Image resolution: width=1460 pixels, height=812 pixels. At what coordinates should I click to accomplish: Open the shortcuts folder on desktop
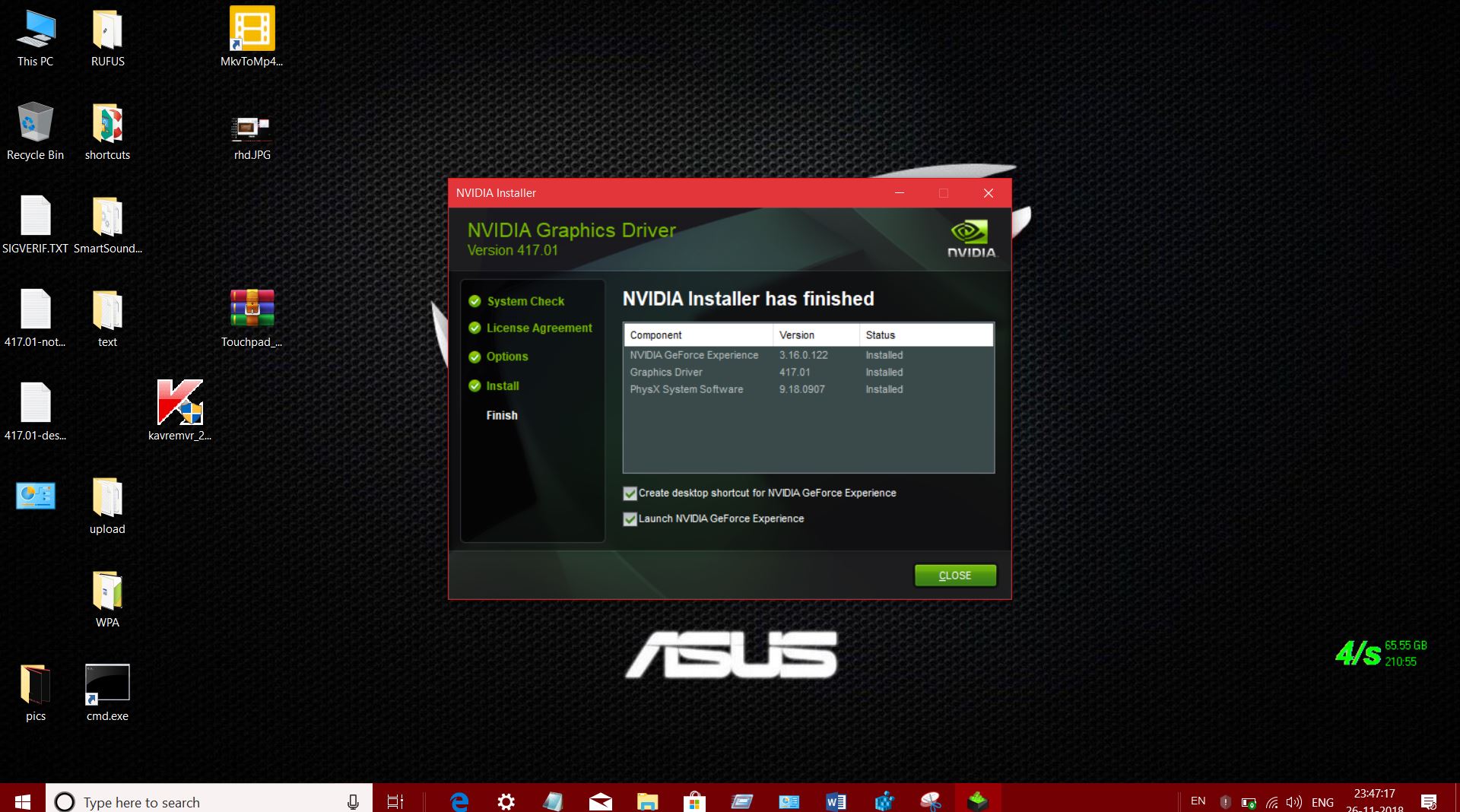(107, 132)
